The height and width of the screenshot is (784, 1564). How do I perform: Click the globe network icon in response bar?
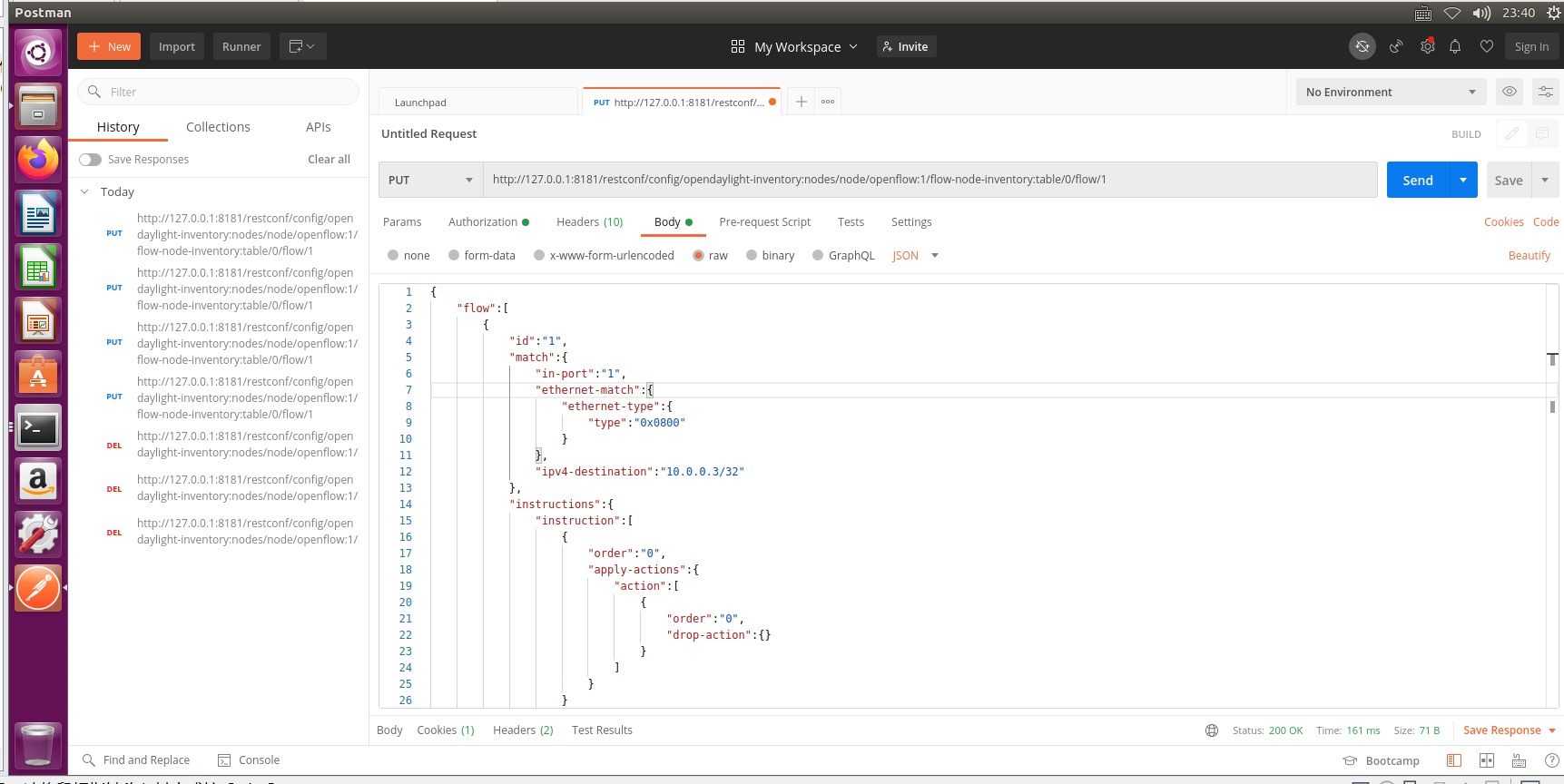pyautogui.click(x=1212, y=730)
